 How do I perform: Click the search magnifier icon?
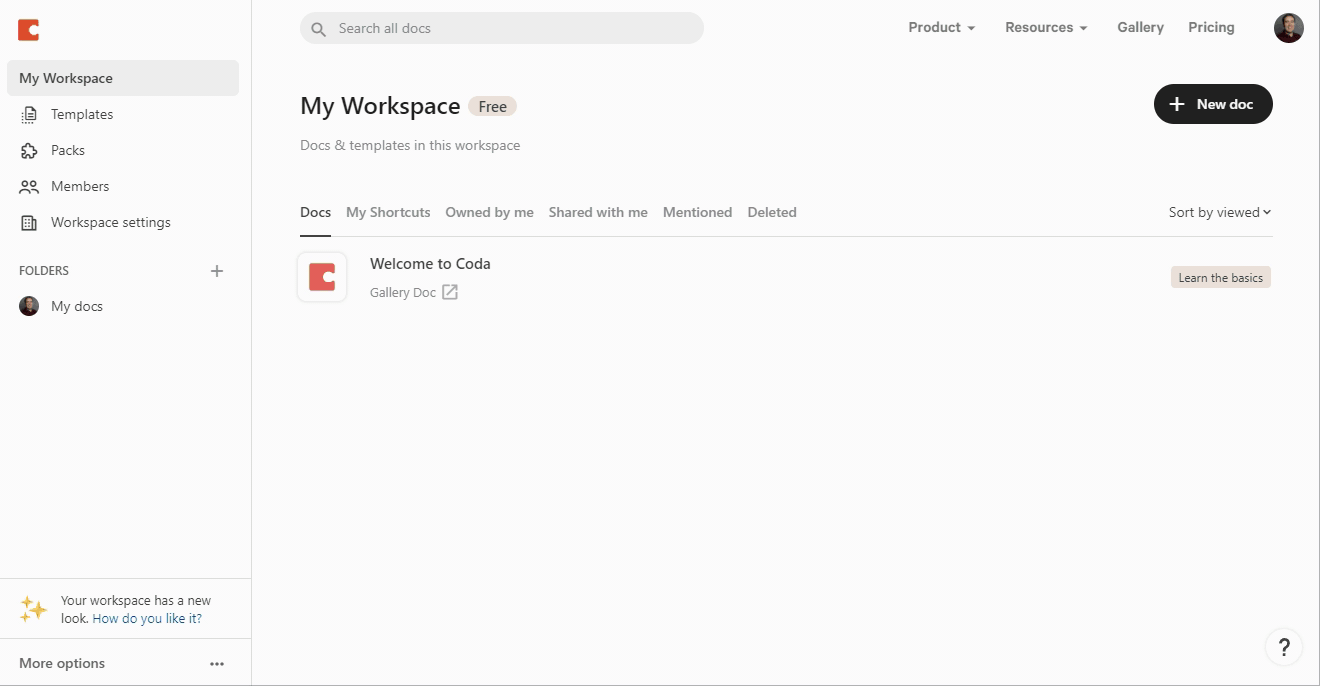tap(319, 29)
